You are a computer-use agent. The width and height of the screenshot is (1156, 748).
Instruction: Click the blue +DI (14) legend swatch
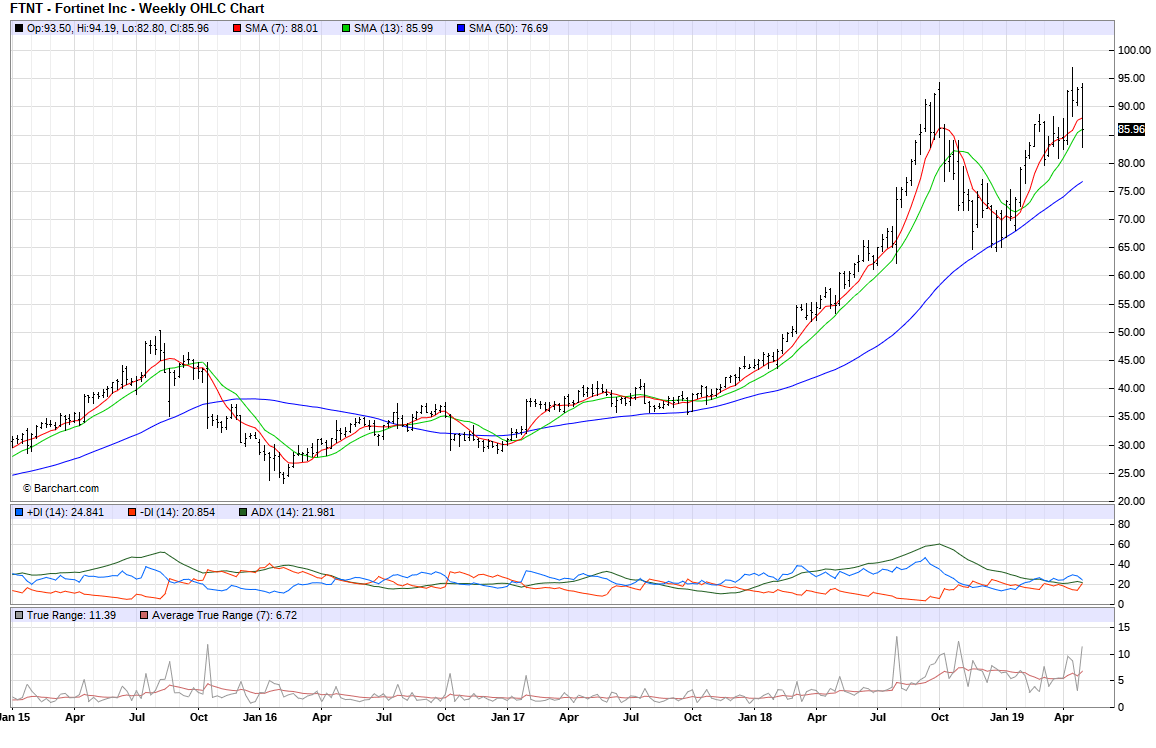(19, 512)
